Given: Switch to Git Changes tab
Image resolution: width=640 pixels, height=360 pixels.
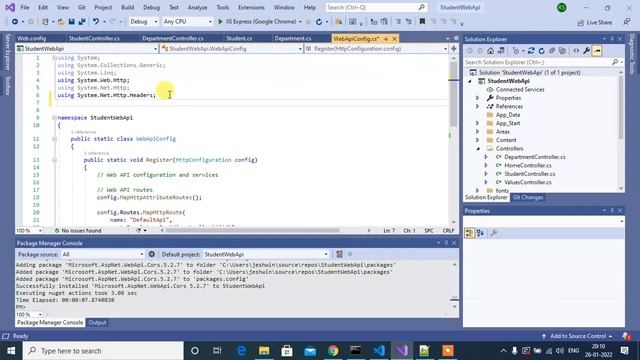Looking at the screenshot, I should 528,198.
